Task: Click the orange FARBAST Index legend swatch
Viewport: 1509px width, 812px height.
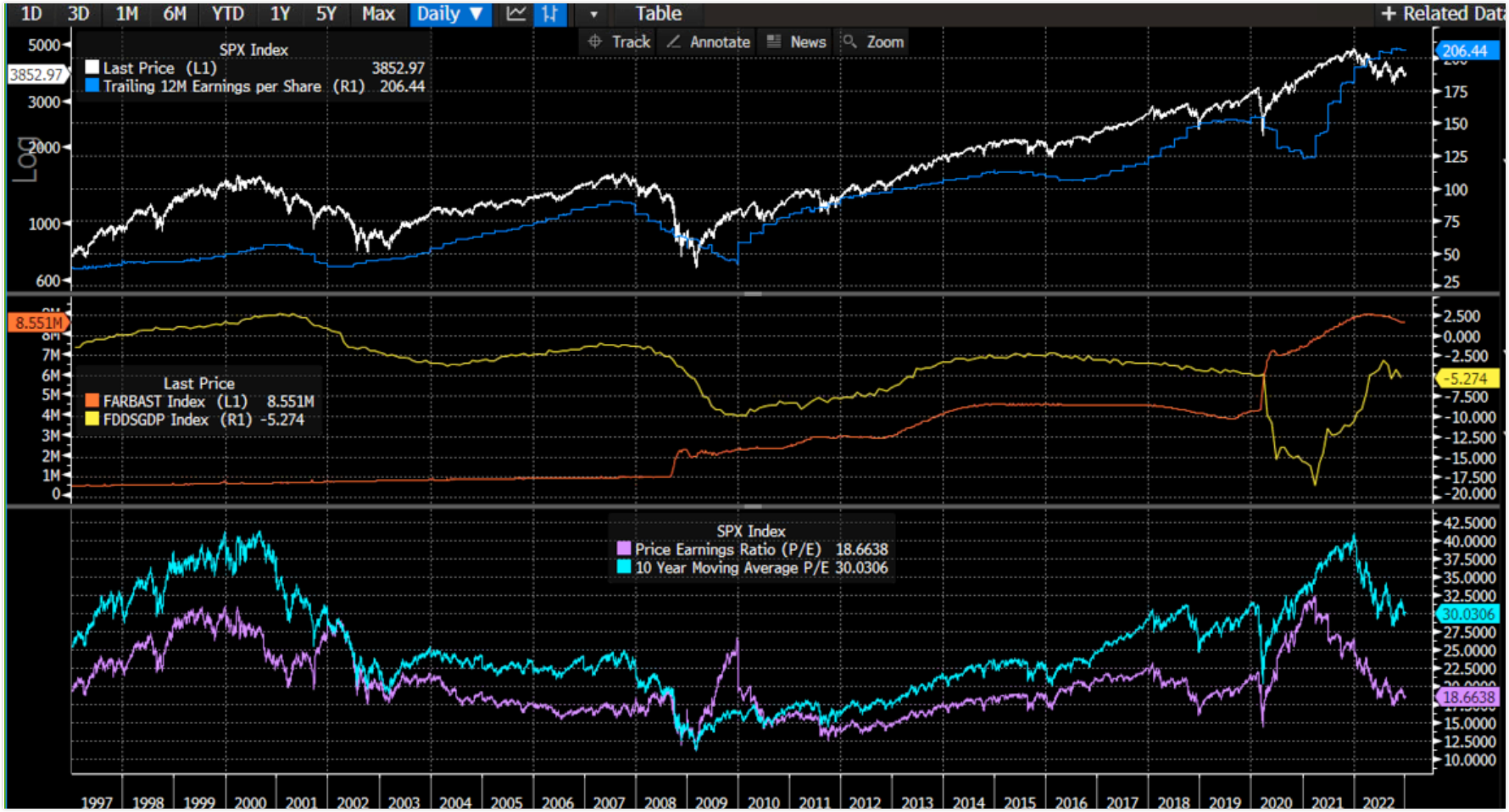Action: click(x=92, y=401)
